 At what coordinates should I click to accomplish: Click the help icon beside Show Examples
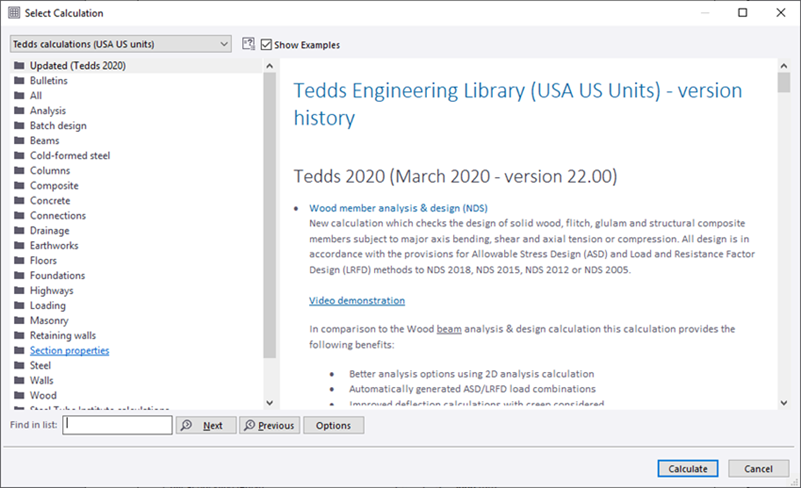(248, 44)
